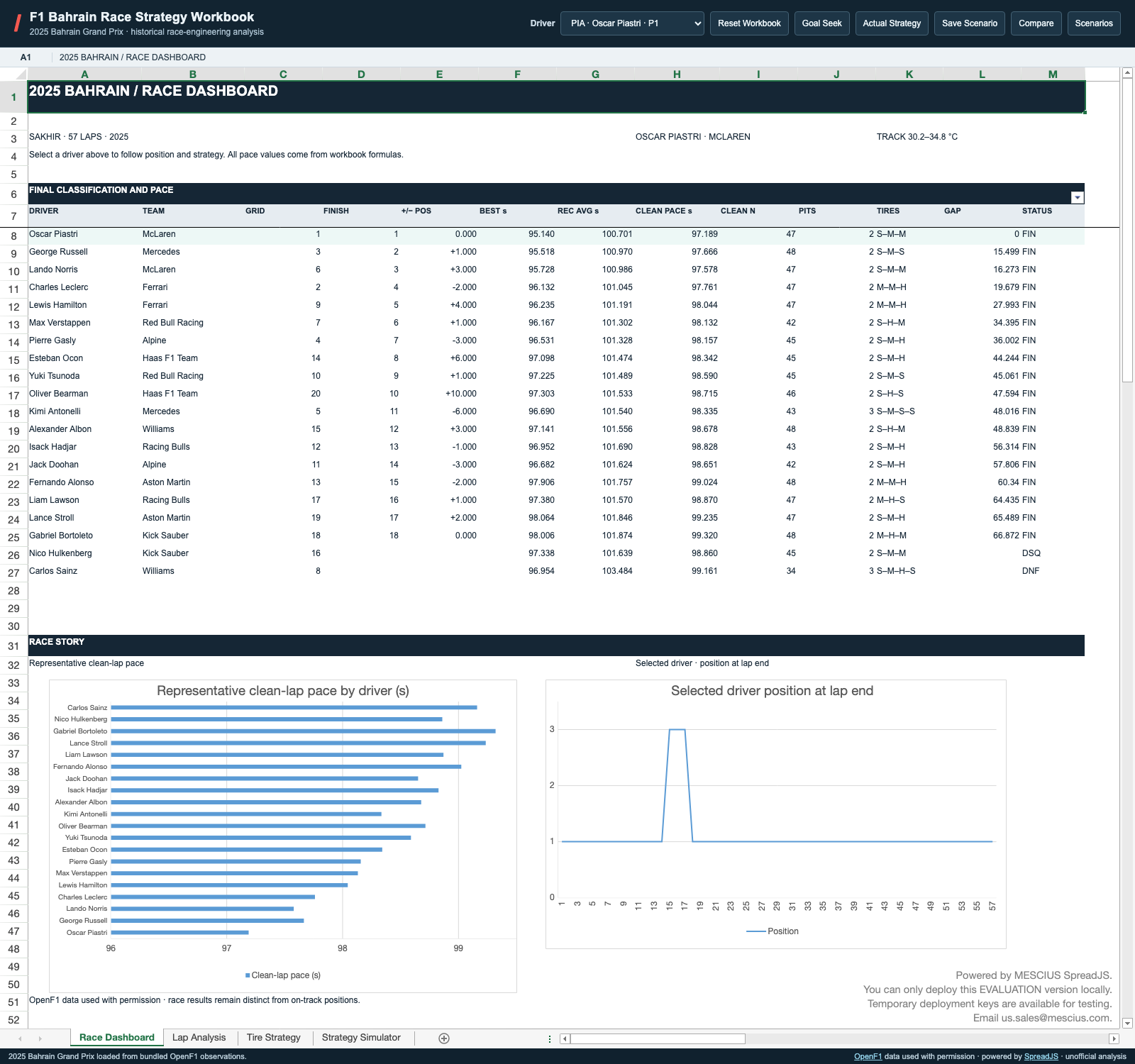
Task: Click the horizontal scrollbar thumb
Action: (658, 1038)
